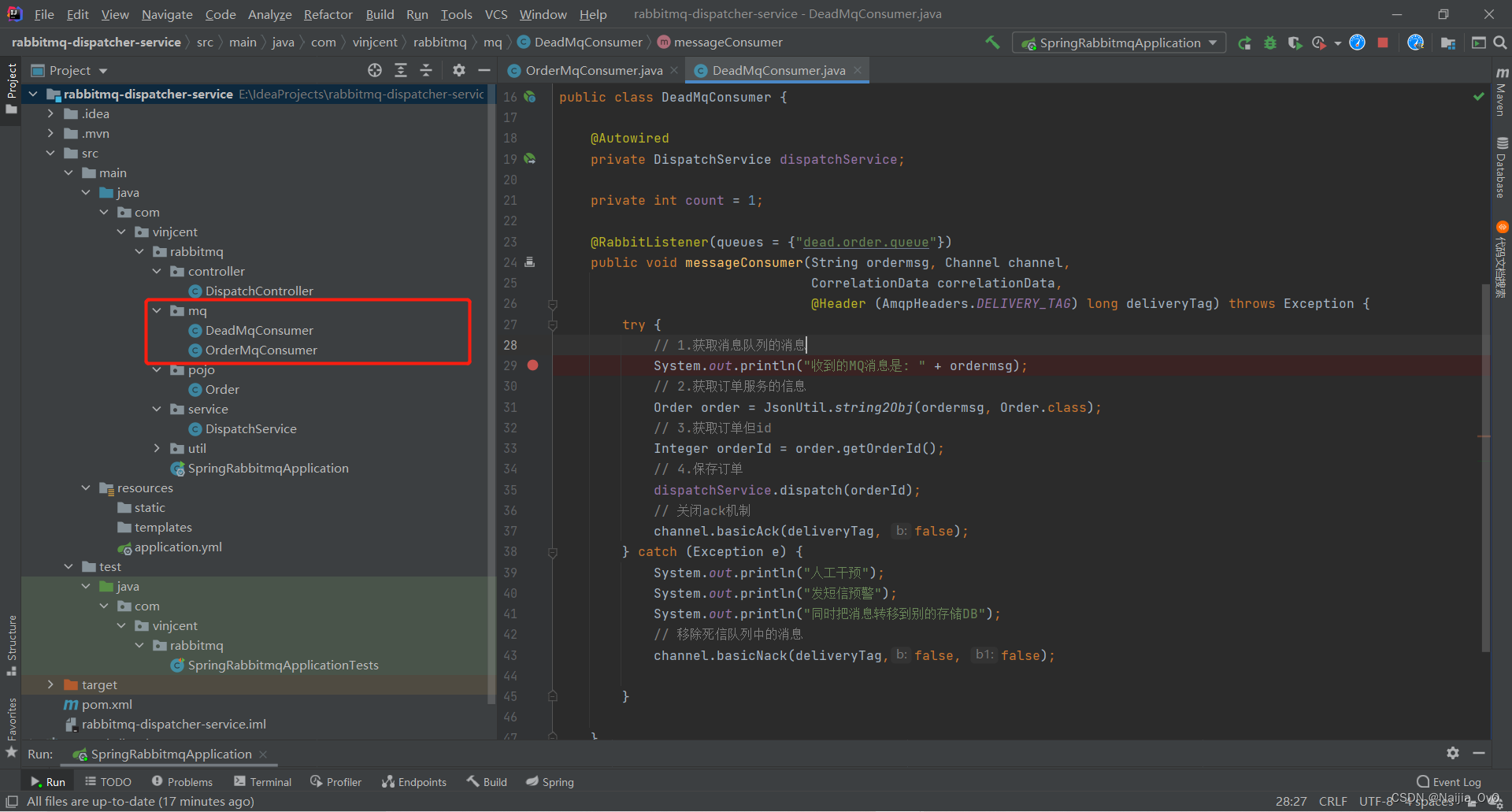Image resolution: width=1512 pixels, height=812 pixels.
Task: Select DispatchController class in tree
Action: (x=259, y=291)
